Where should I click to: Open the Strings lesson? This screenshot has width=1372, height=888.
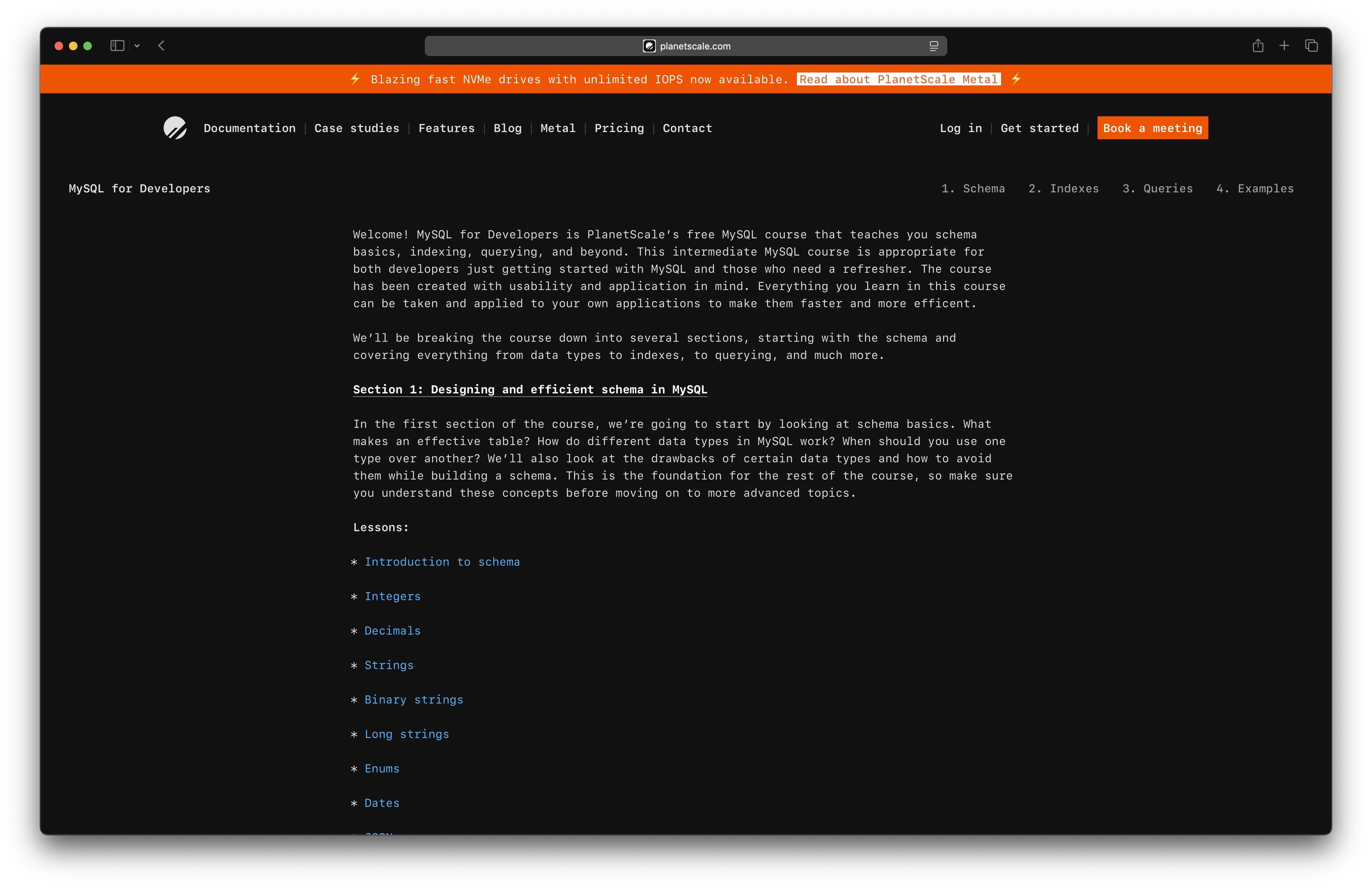(389, 665)
